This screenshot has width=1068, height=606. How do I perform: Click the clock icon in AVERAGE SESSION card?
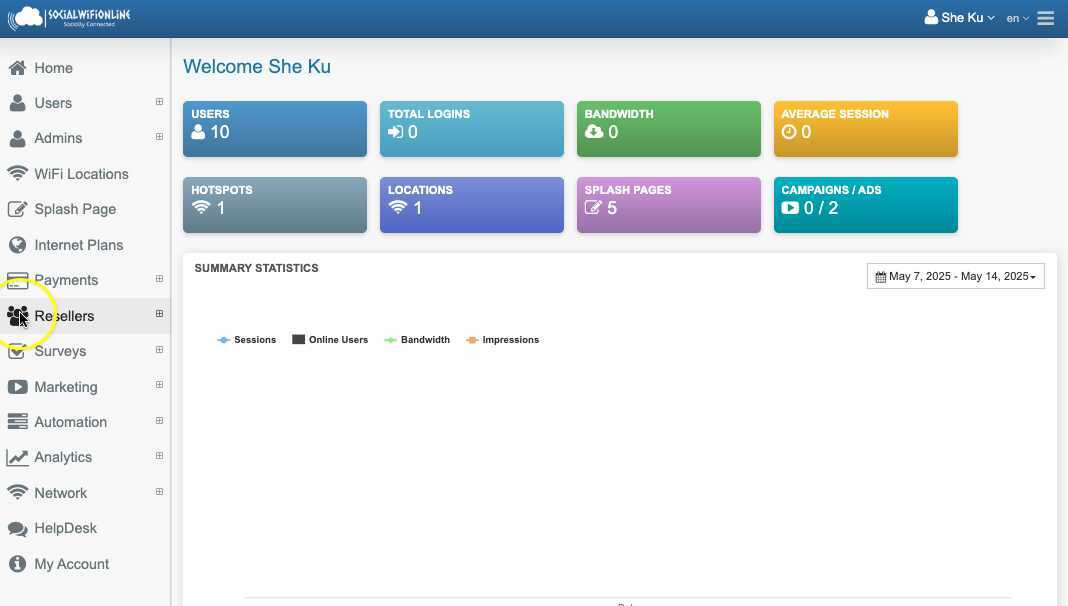click(789, 132)
